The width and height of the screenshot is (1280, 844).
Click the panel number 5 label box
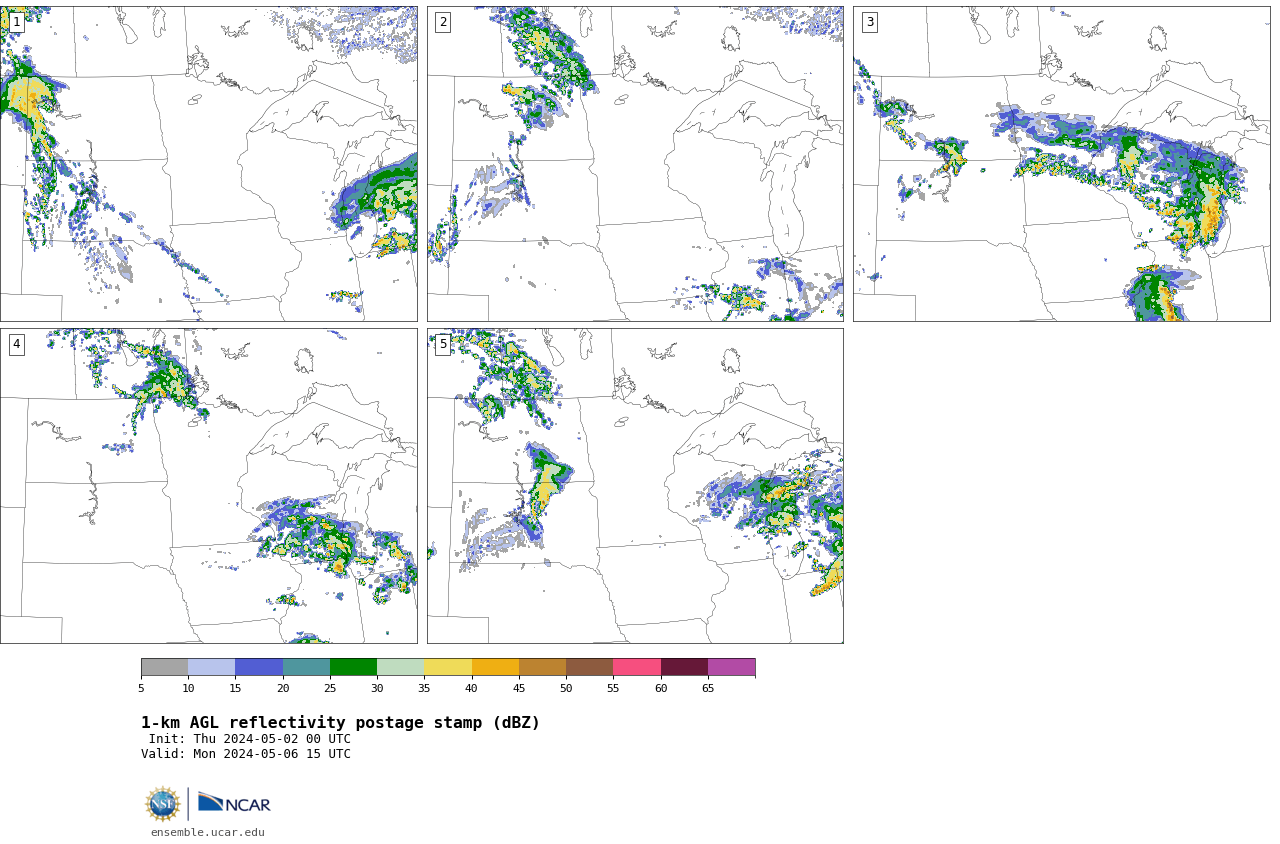tap(443, 344)
